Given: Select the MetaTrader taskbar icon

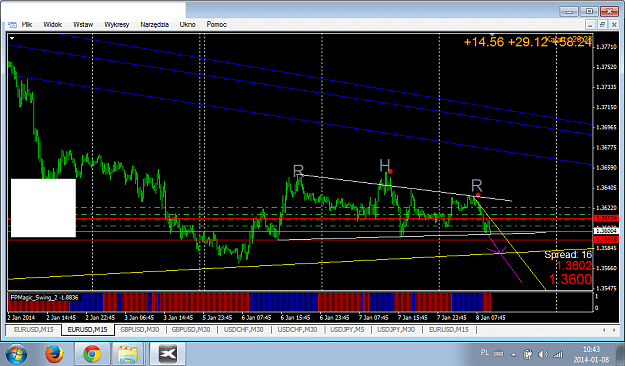Looking at the screenshot, I should (x=168, y=354).
